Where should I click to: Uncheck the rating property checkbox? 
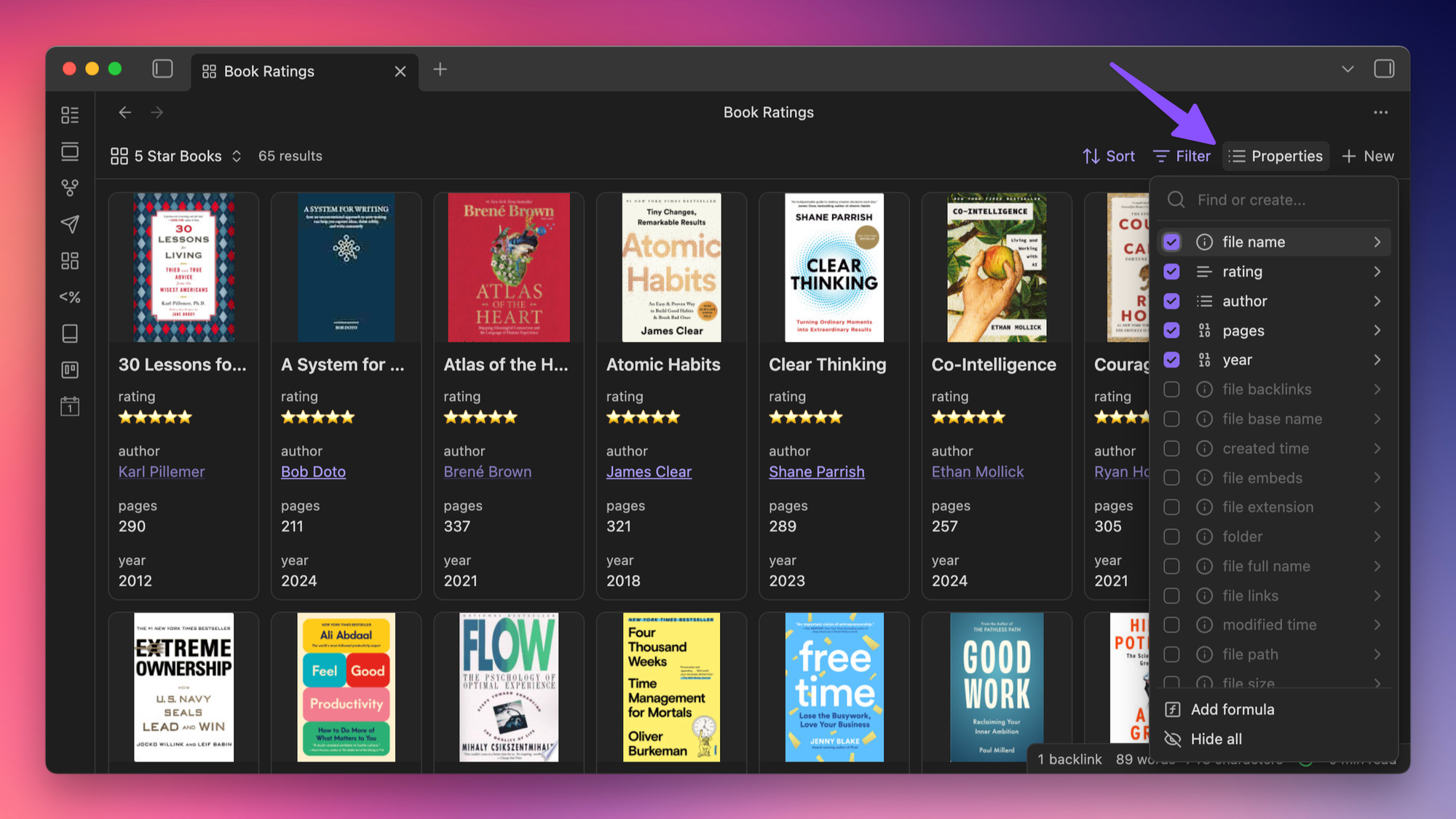pos(1171,272)
